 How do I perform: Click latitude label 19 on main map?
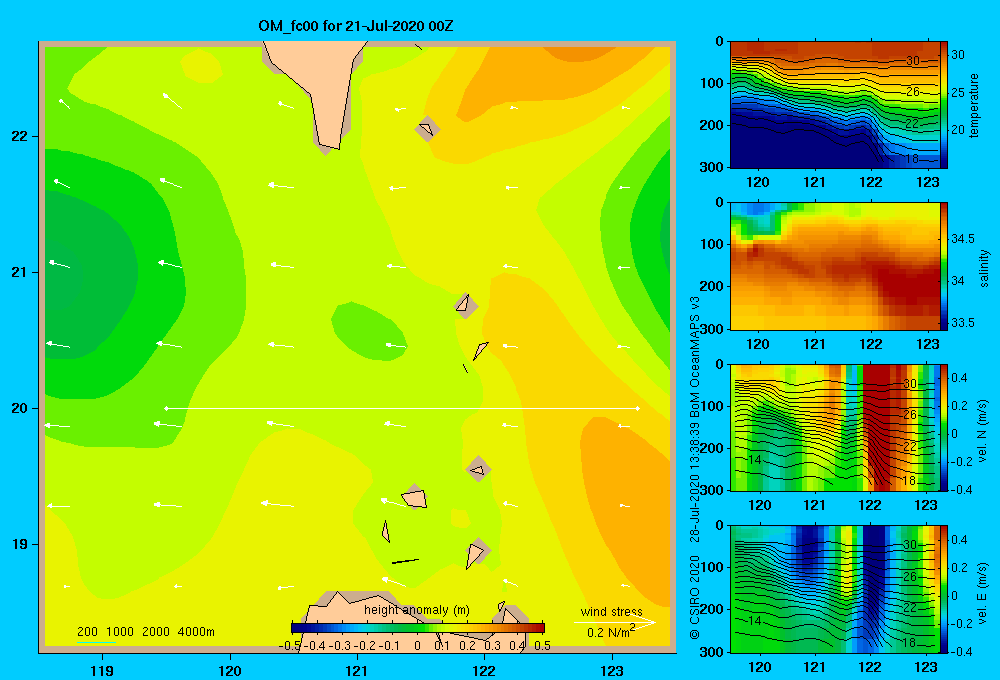coord(19,544)
